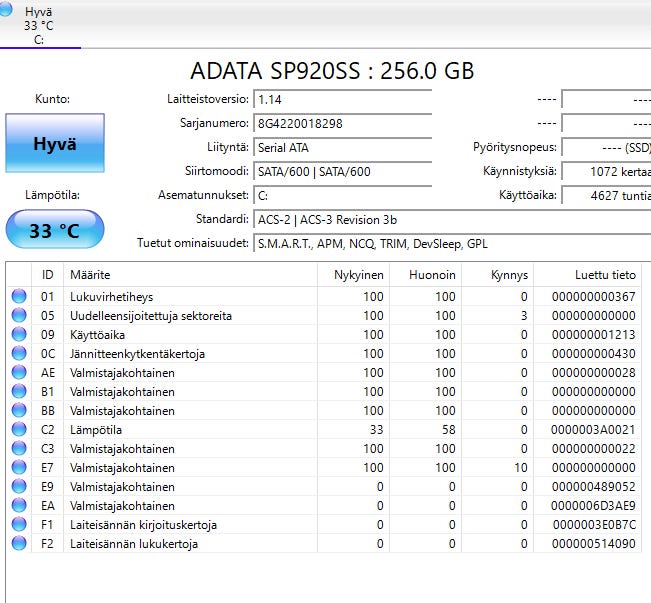Click the Siirtomoodi SATA/600 field
Viewport: 651px width, 603px height.
click(x=342, y=172)
